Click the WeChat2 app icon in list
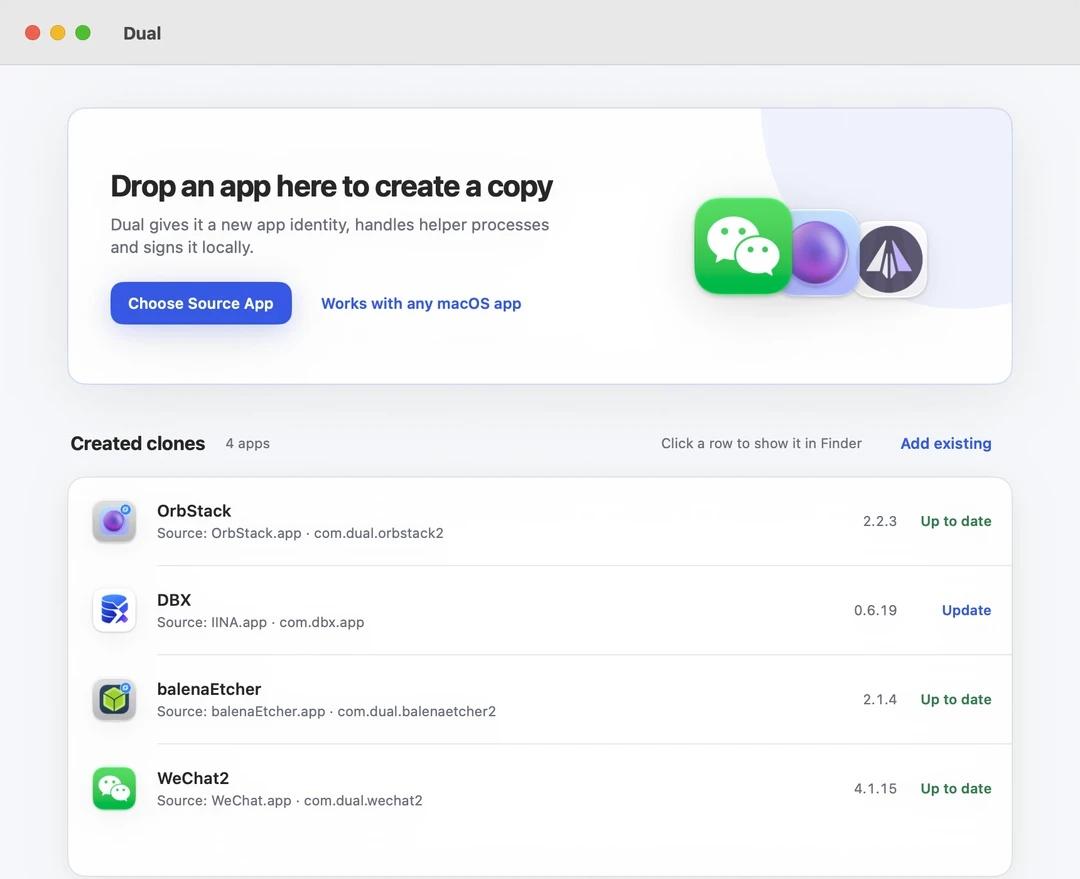This screenshot has width=1080, height=879. (x=114, y=789)
